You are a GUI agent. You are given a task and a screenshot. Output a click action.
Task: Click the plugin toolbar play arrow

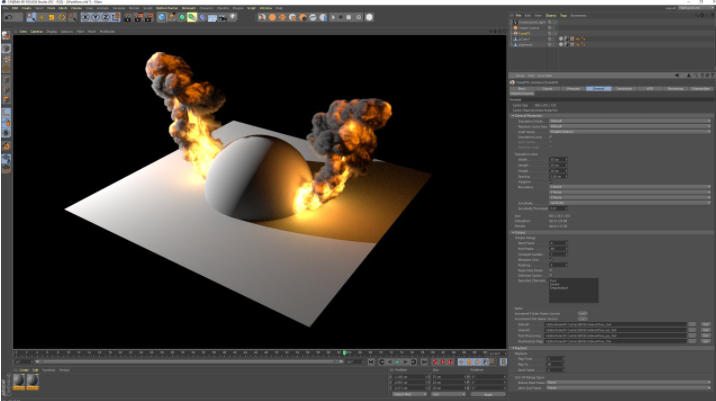[x=333, y=17]
